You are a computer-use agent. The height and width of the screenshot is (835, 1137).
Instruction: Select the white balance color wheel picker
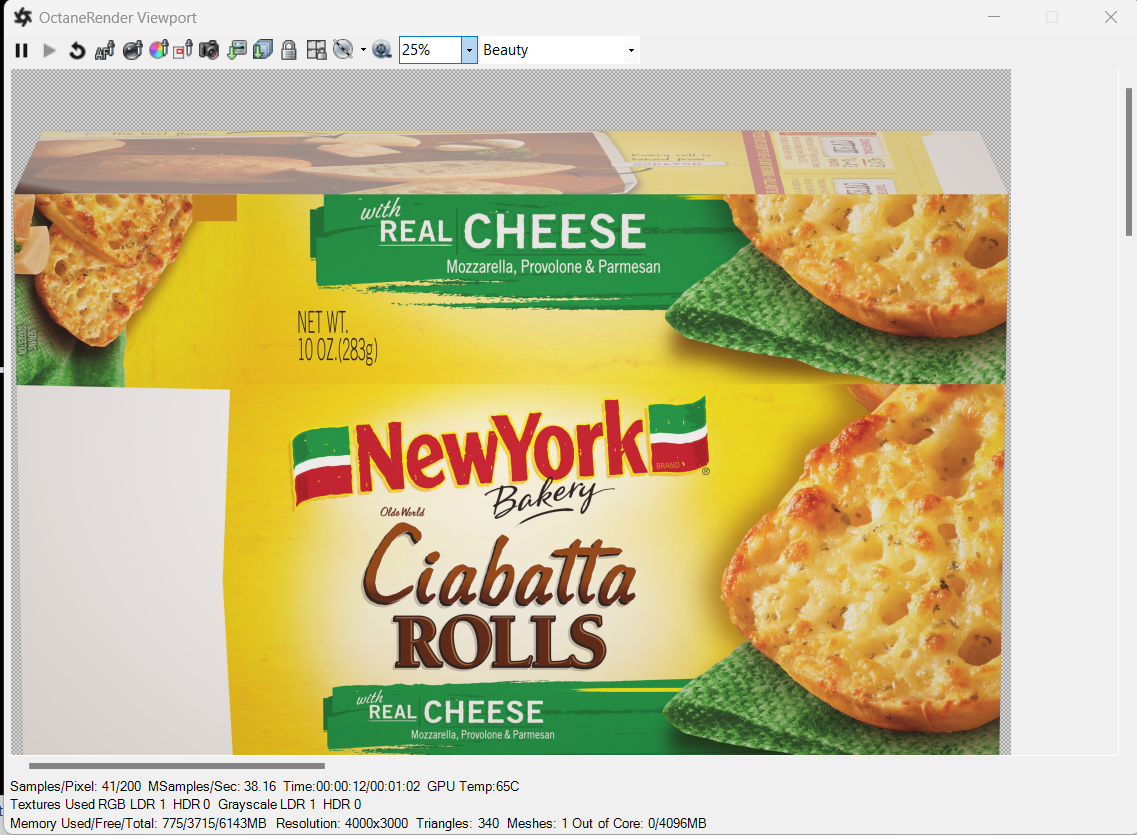point(159,50)
